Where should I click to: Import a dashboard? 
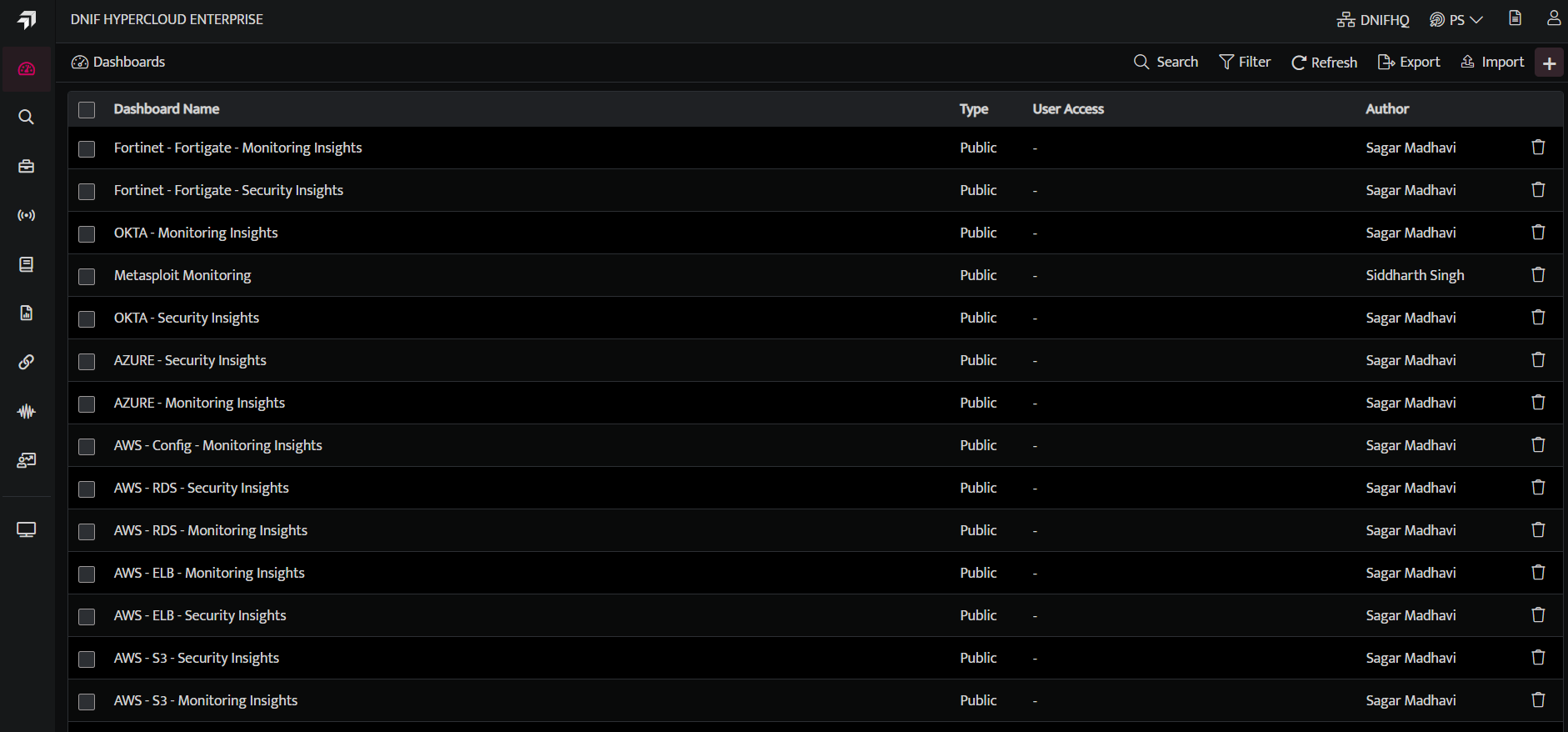(1493, 63)
